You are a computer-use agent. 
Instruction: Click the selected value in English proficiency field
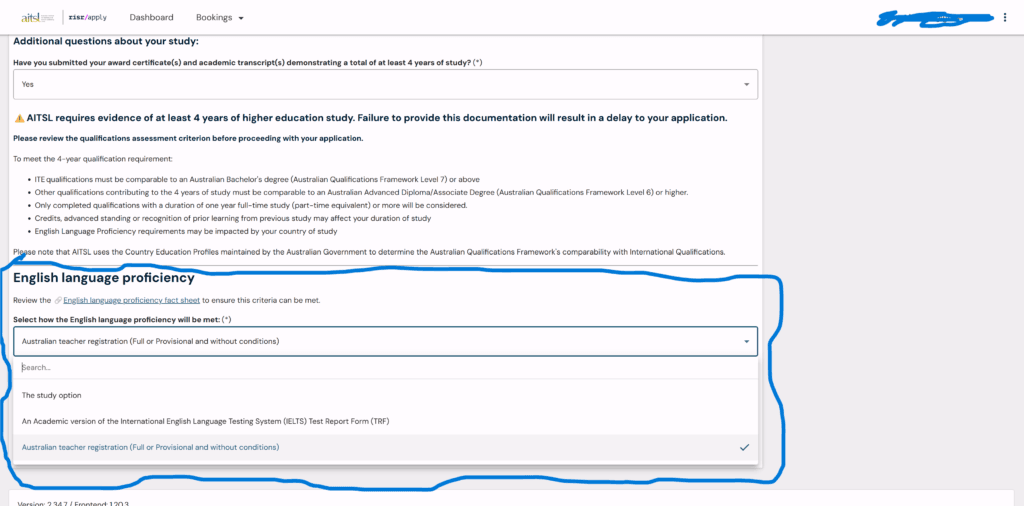pyautogui.click(x=150, y=342)
